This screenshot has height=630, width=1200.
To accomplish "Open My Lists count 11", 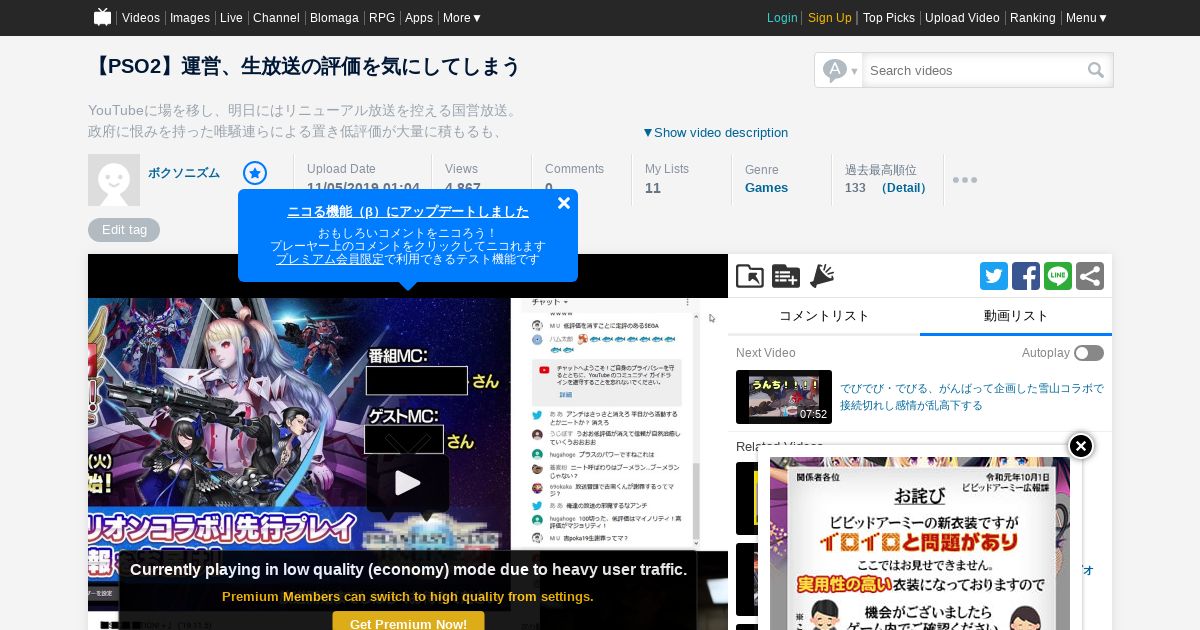I will coord(653,188).
